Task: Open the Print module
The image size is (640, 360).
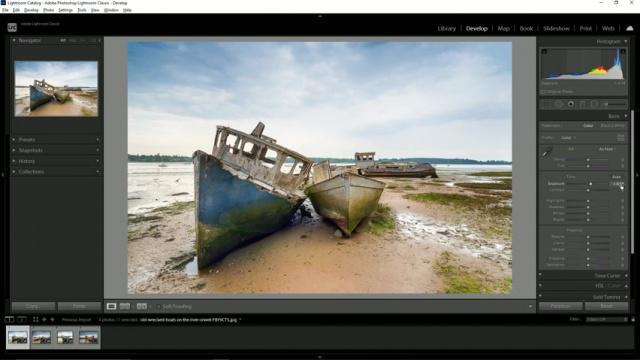Action: [586, 29]
